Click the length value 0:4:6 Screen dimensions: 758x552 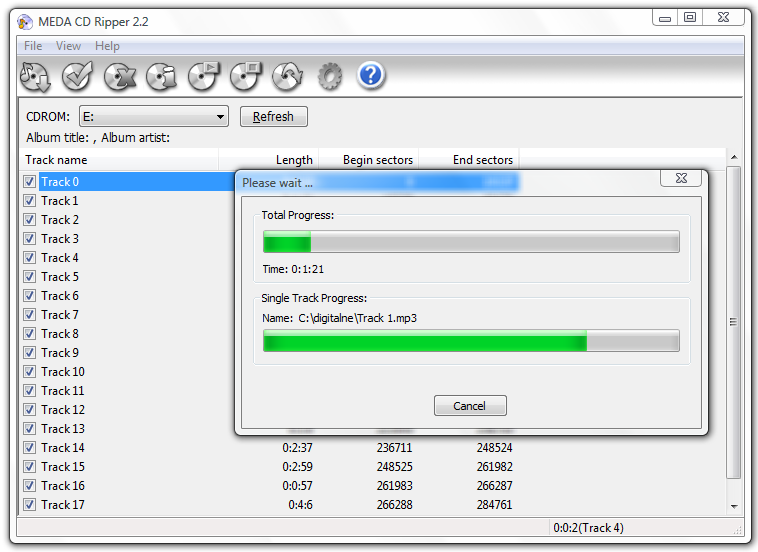[300, 505]
